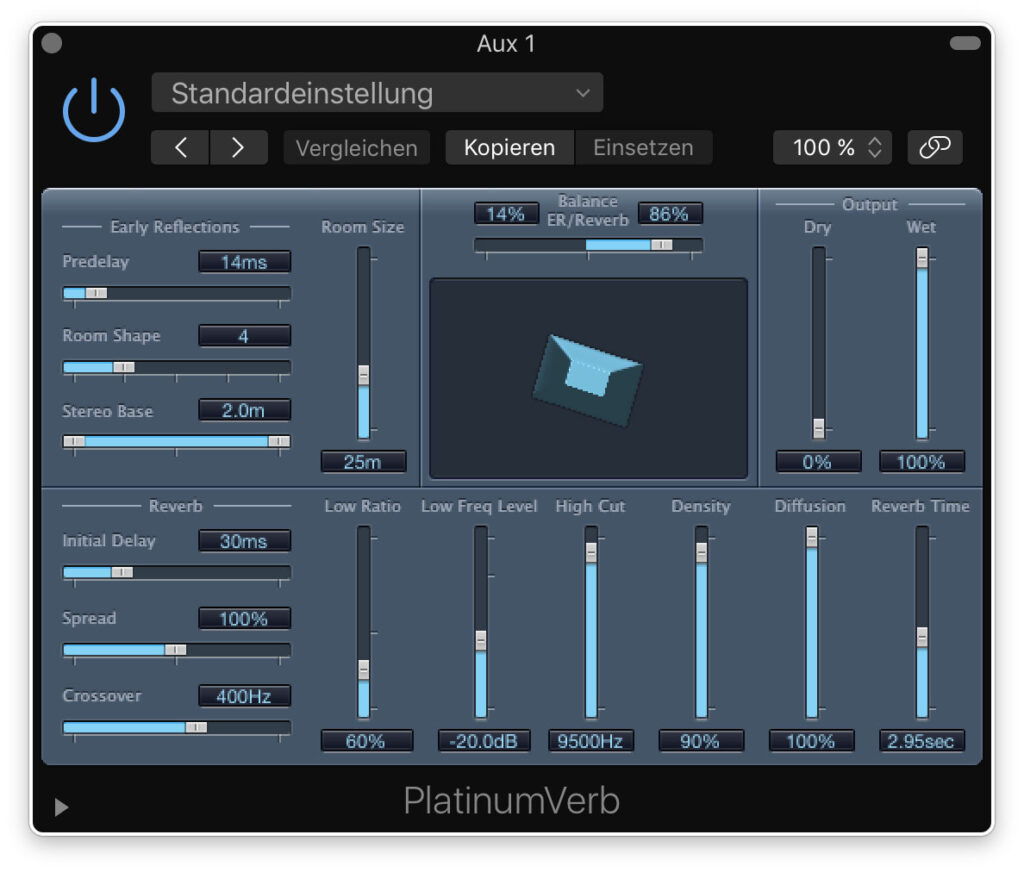Click the PlatinumVerb plug-in name
The image size is (1024, 872).
pos(511,801)
